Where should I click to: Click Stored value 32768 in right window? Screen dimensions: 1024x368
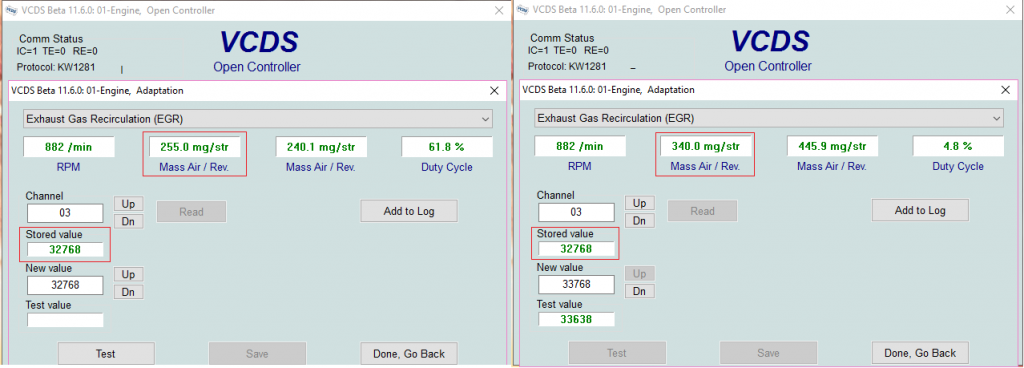click(x=576, y=249)
